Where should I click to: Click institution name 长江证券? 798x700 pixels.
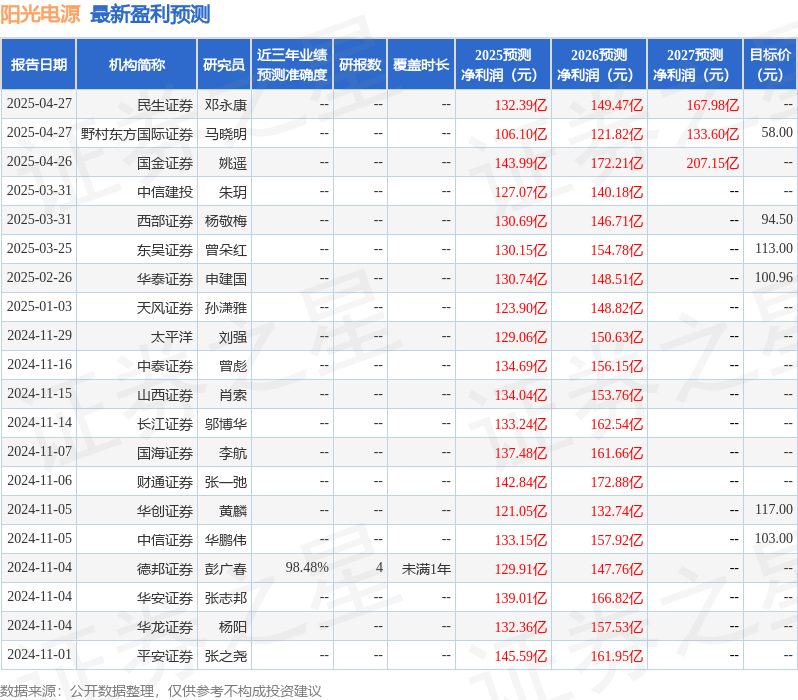point(165,425)
